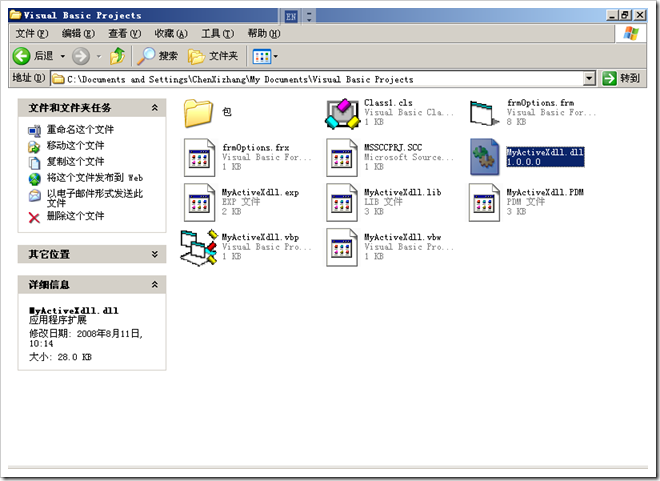This screenshot has height=481, width=660.
Task: Click 移动这个文件 link
Action: [75, 146]
